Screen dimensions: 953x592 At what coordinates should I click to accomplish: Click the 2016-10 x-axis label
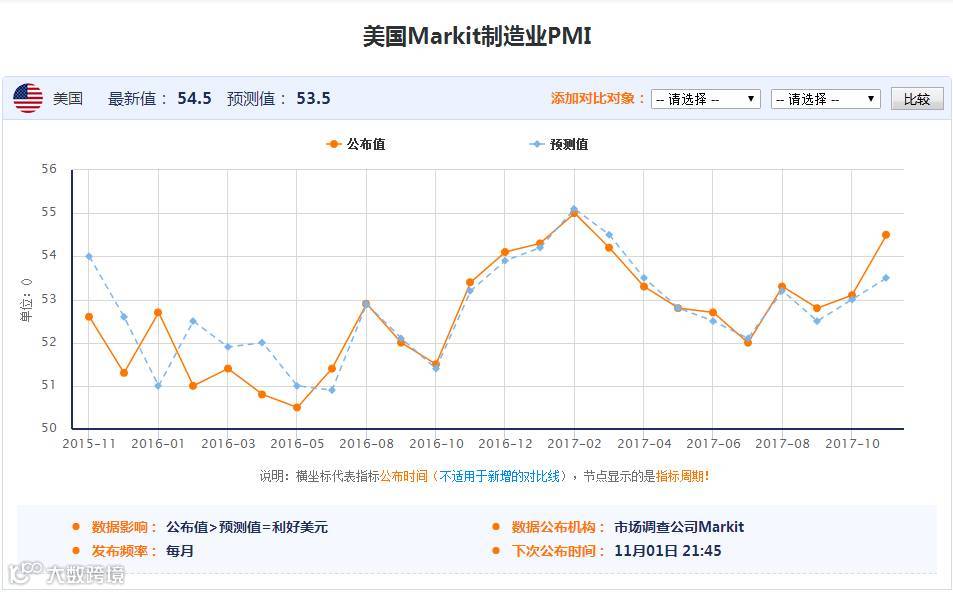436,444
